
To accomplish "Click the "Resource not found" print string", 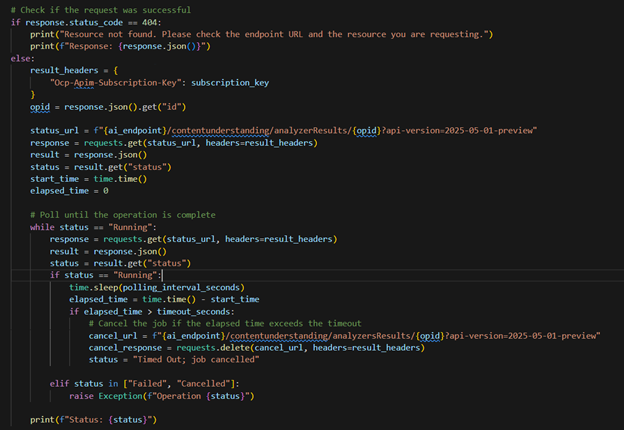I will click(270, 35).
